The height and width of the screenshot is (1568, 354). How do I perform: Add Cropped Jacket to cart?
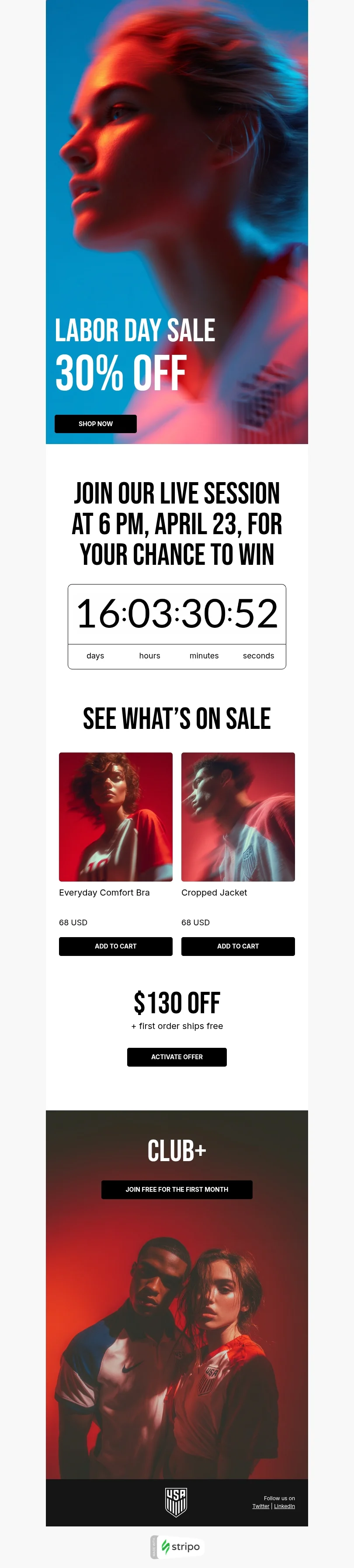click(238, 946)
